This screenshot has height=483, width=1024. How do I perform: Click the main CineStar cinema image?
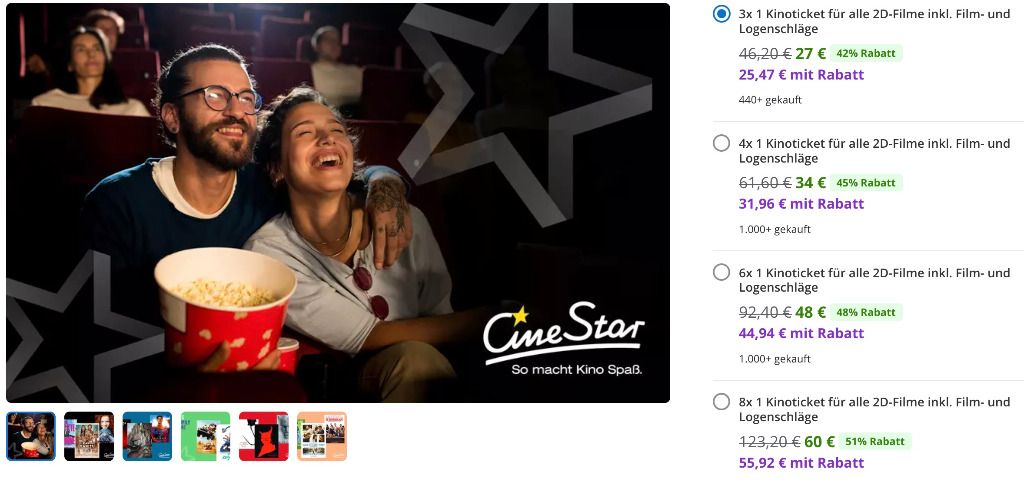[x=338, y=202]
